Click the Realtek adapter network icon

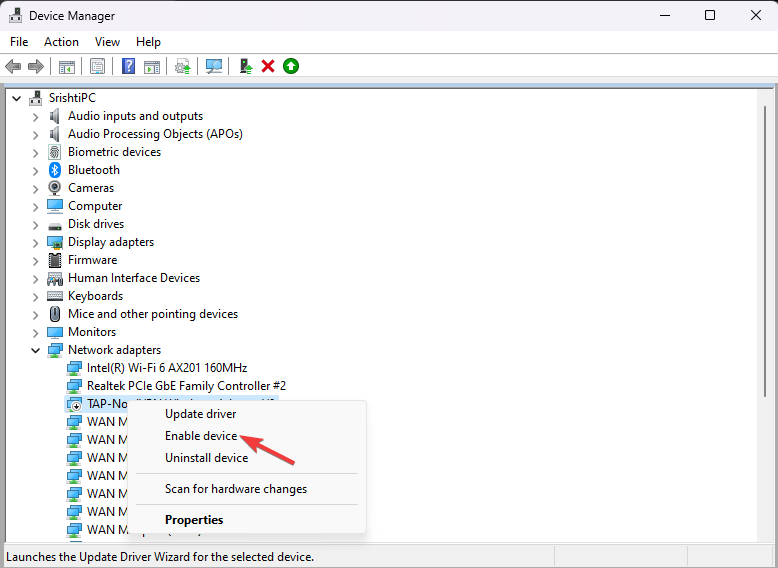click(74, 386)
